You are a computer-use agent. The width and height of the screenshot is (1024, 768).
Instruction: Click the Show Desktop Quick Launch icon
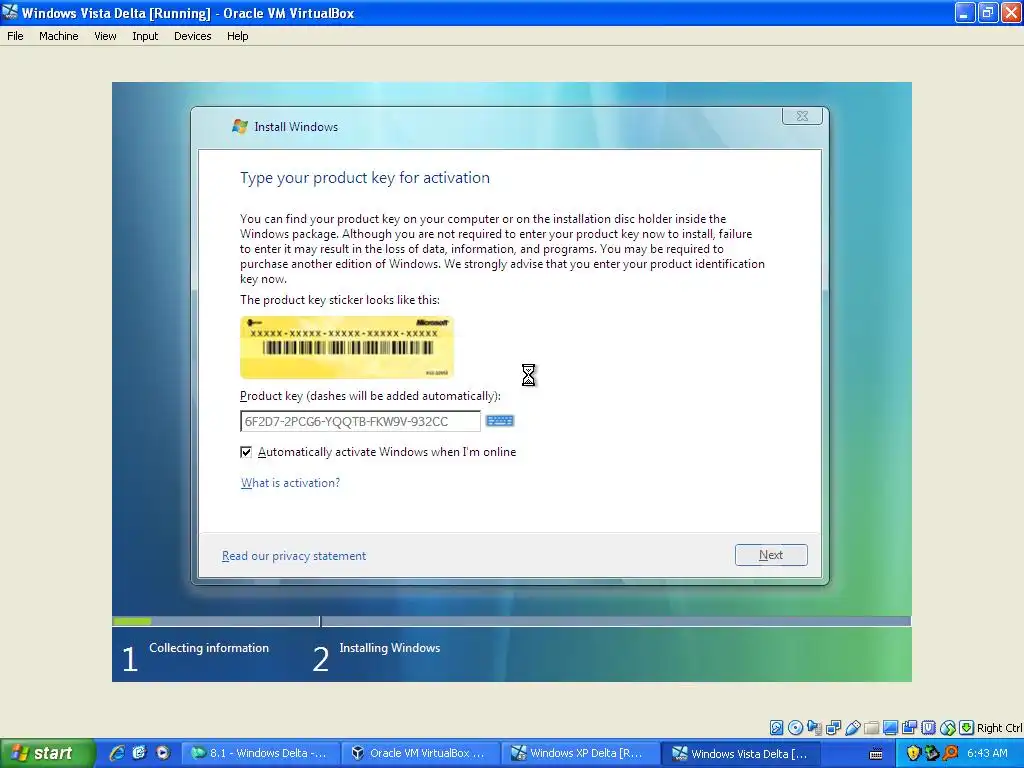[139, 753]
